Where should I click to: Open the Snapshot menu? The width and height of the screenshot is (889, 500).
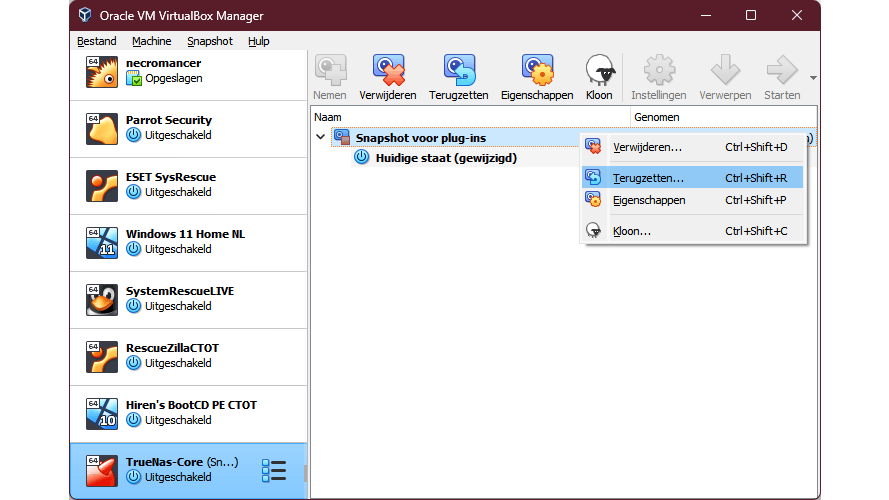210,41
